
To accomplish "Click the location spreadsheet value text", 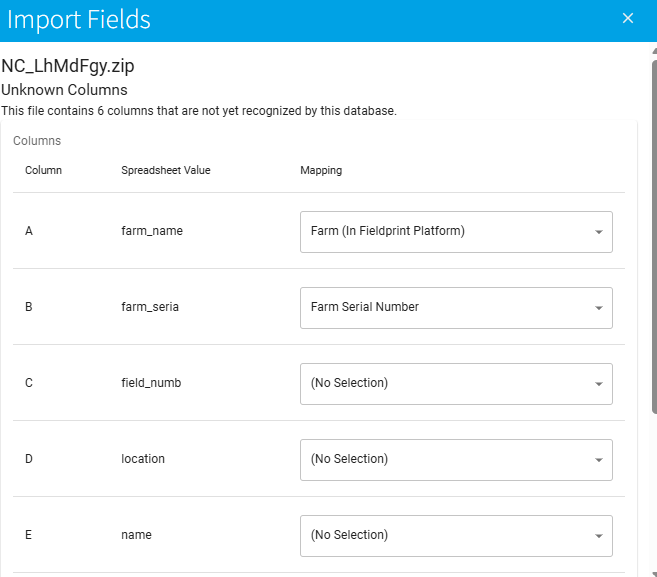I will point(143,459).
